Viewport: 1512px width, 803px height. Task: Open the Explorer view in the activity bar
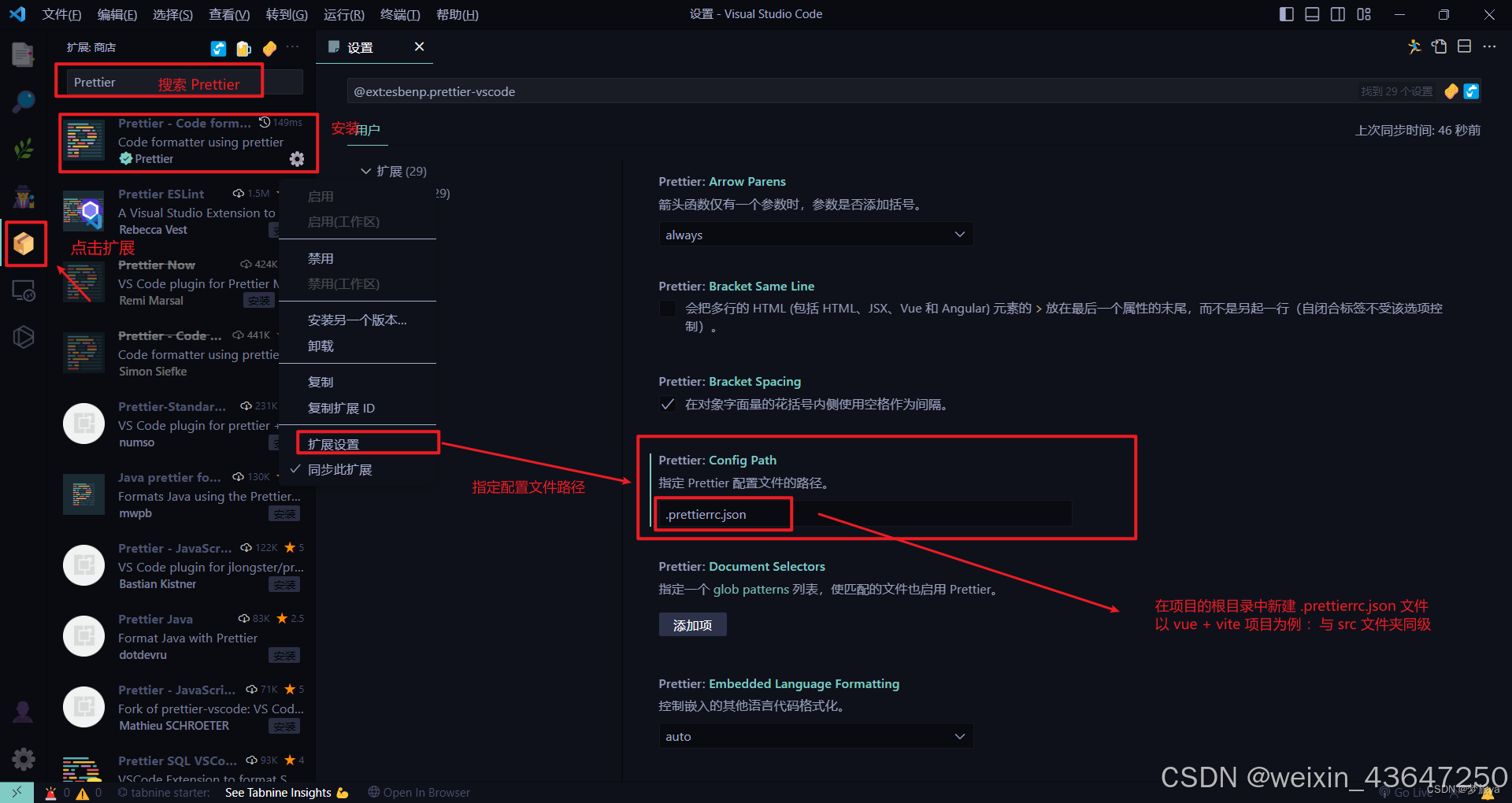23,54
